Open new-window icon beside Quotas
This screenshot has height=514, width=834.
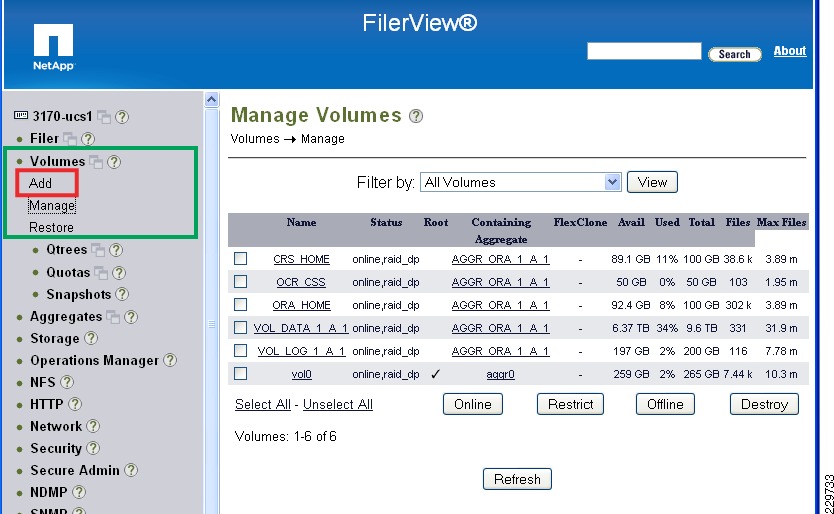[x=102, y=273]
